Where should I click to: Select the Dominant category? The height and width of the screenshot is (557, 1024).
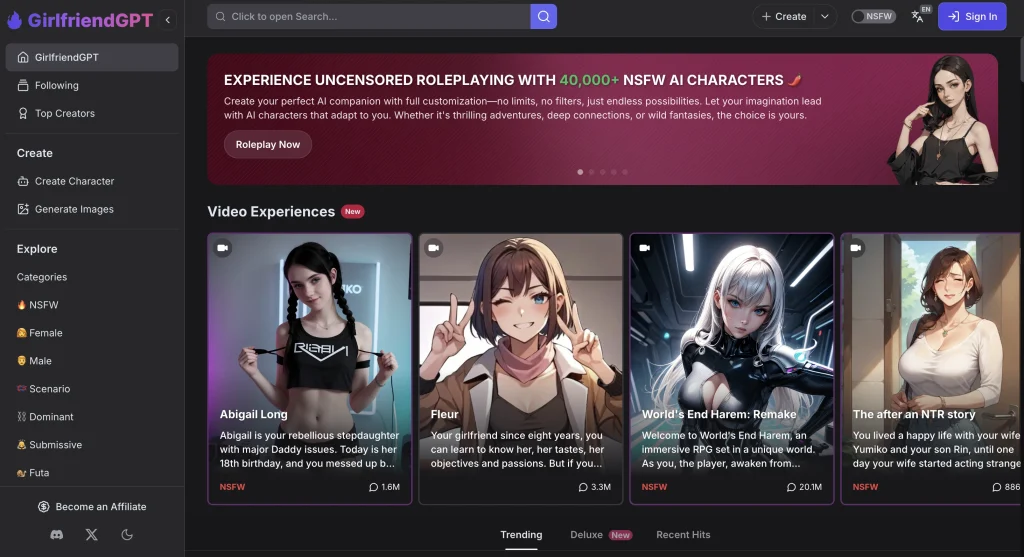click(x=45, y=417)
